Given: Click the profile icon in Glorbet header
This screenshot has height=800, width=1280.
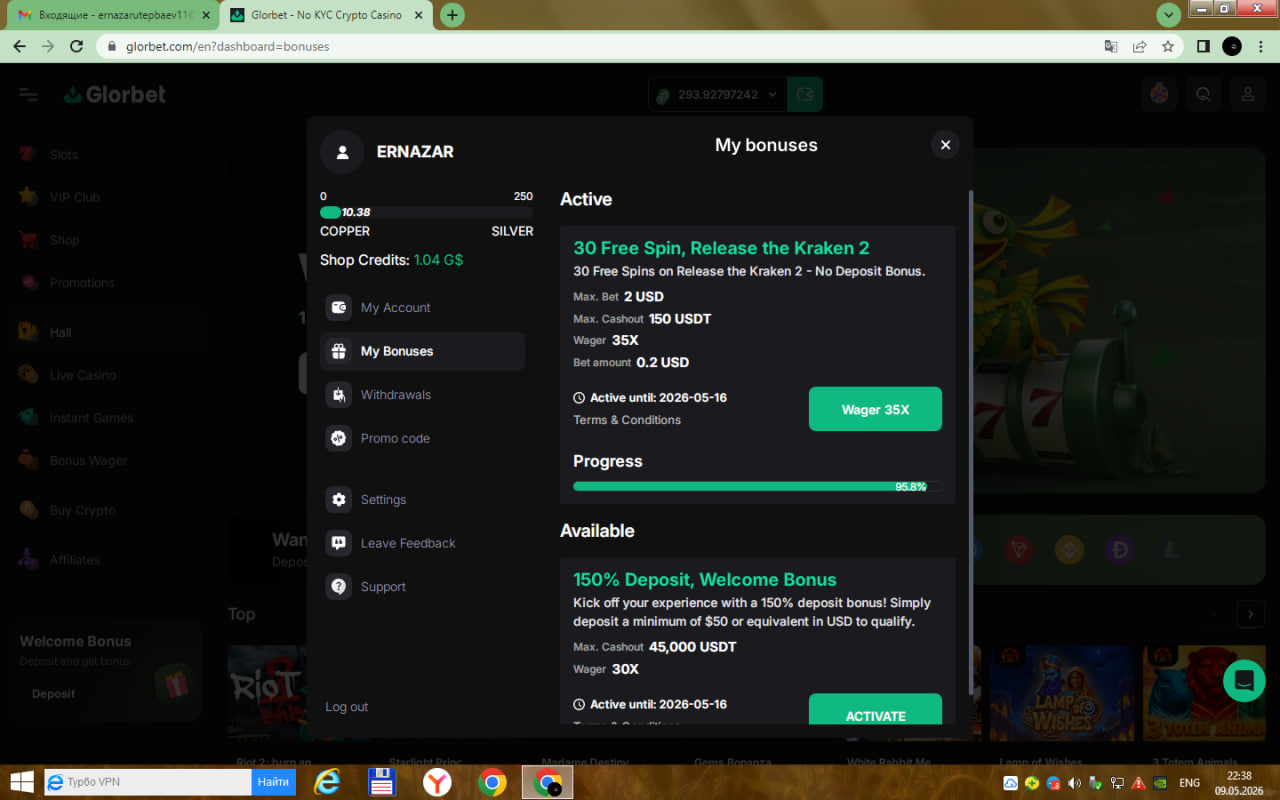Looking at the screenshot, I should tap(1248, 95).
